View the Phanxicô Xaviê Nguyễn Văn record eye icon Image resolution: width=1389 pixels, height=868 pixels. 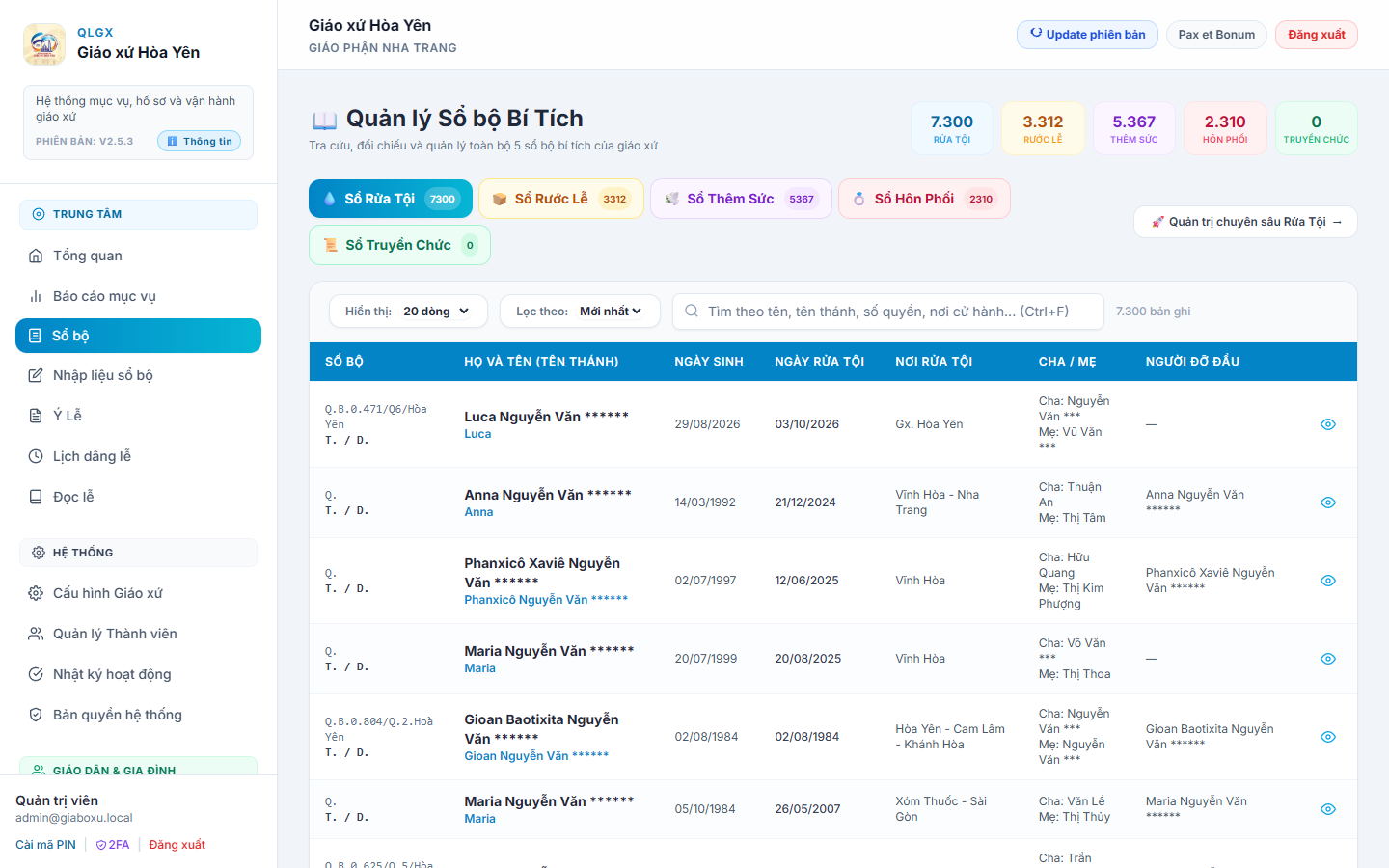1328,581
